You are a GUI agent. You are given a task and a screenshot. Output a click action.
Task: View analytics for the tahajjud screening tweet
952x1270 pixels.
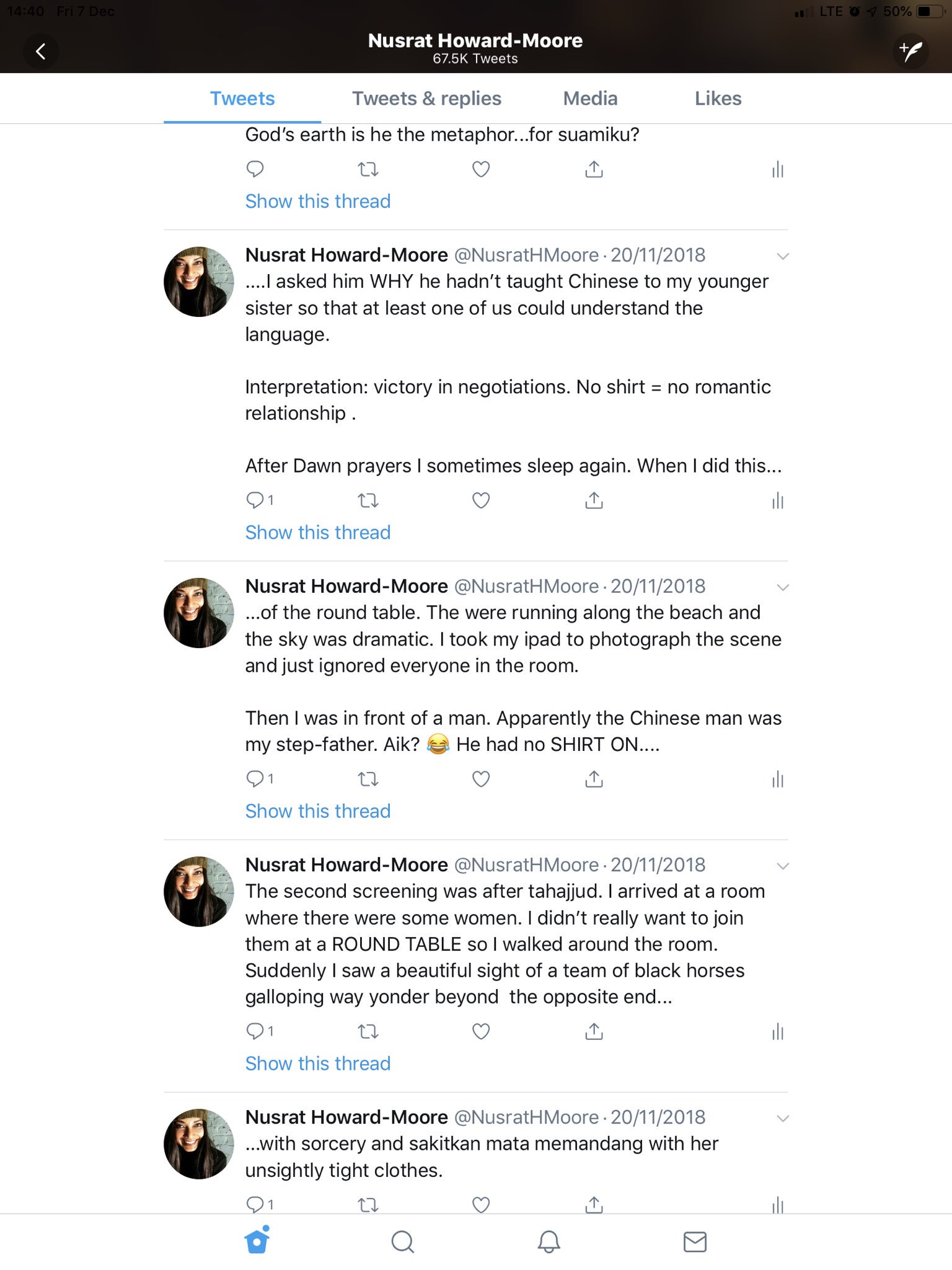coord(778,1031)
